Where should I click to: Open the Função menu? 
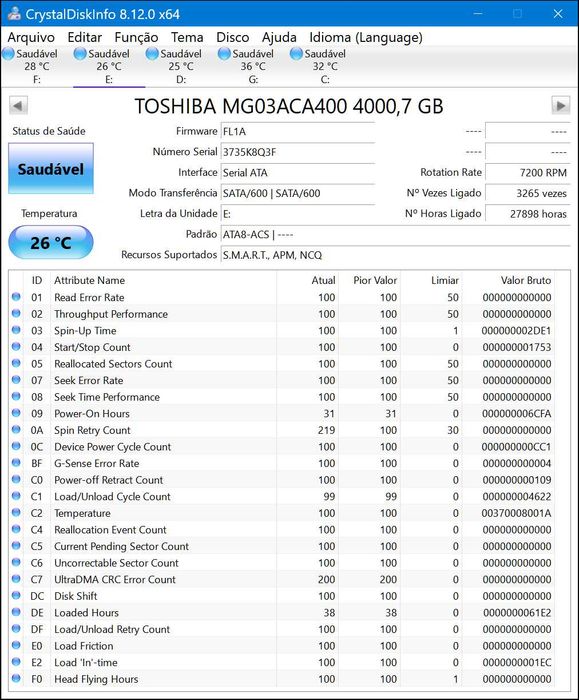(x=136, y=38)
